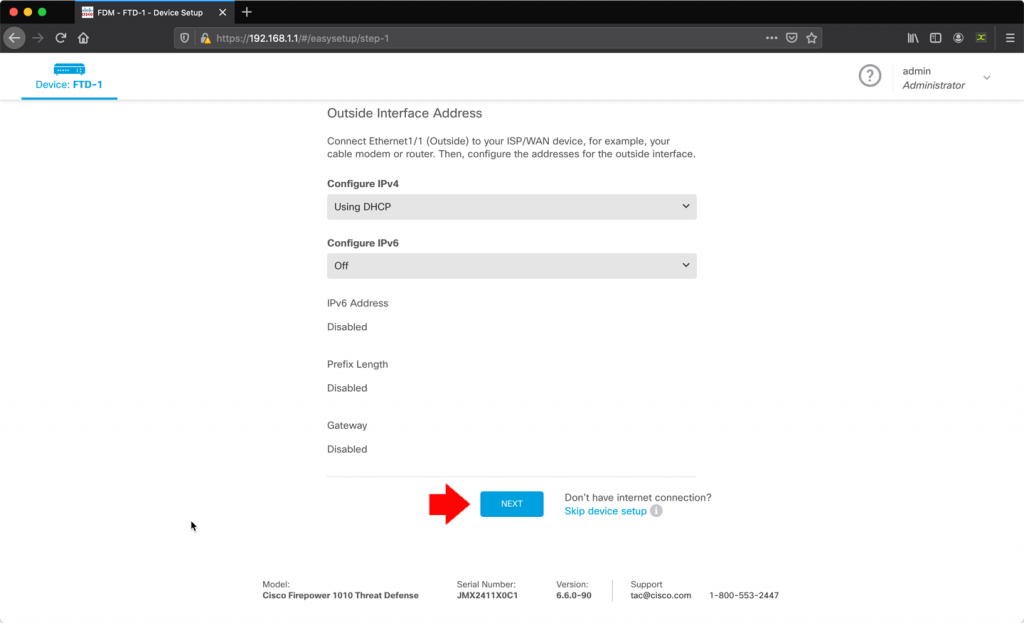Click the tracking protection shield icon
The width and height of the screenshot is (1024, 623).
coord(186,37)
